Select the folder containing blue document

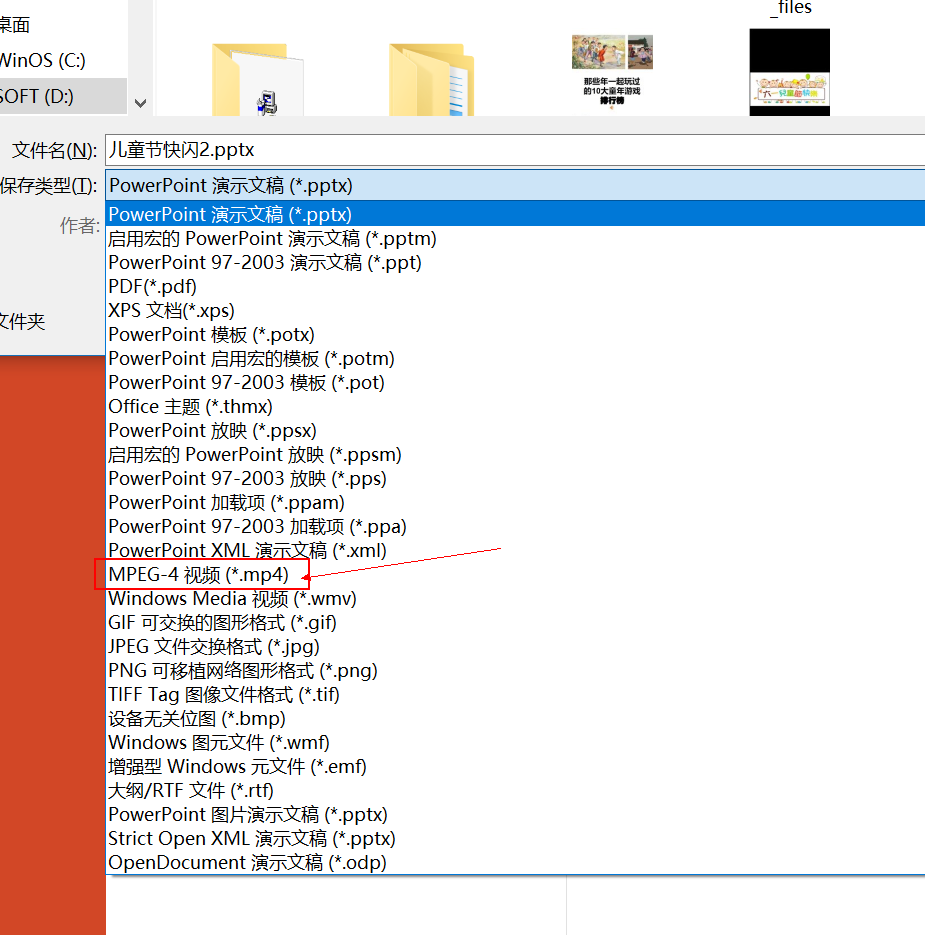click(432, 79)
